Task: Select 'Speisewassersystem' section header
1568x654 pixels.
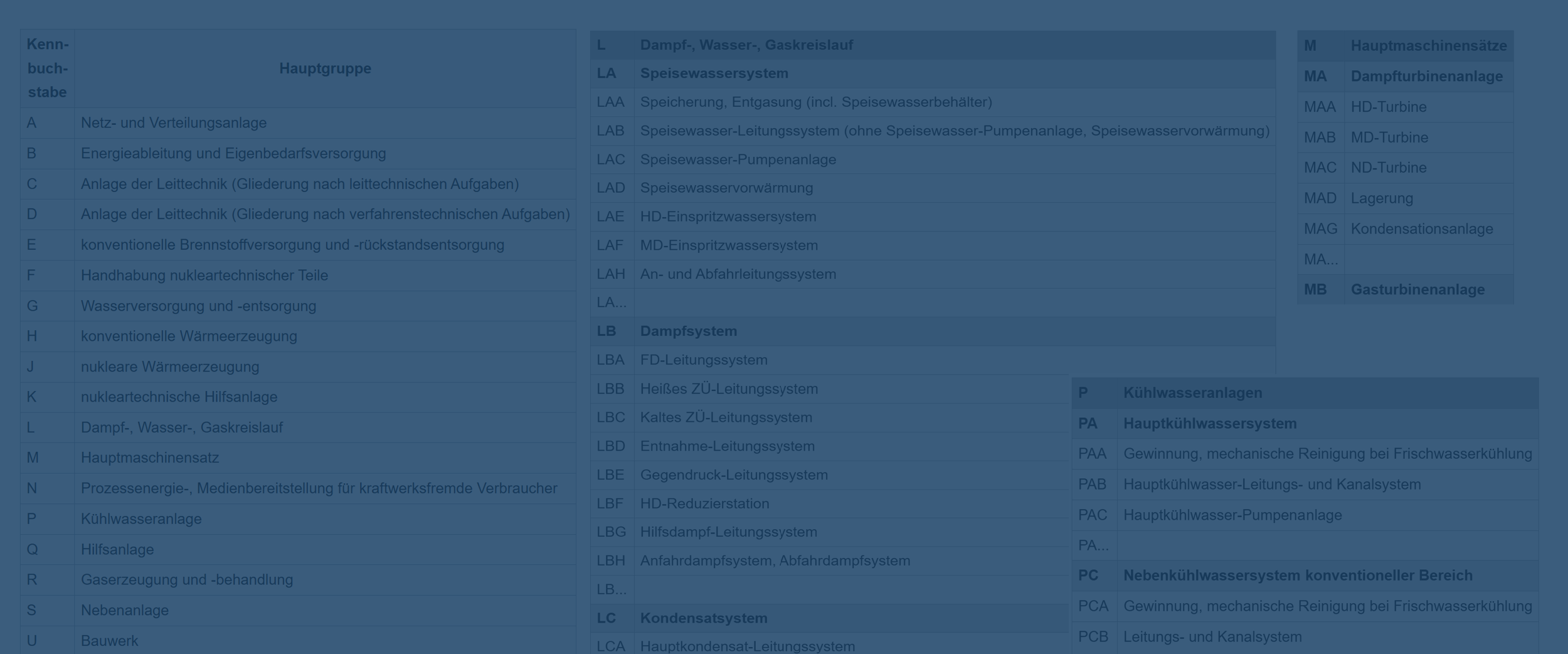Action: pyautogui.click(x=714, y=73)
